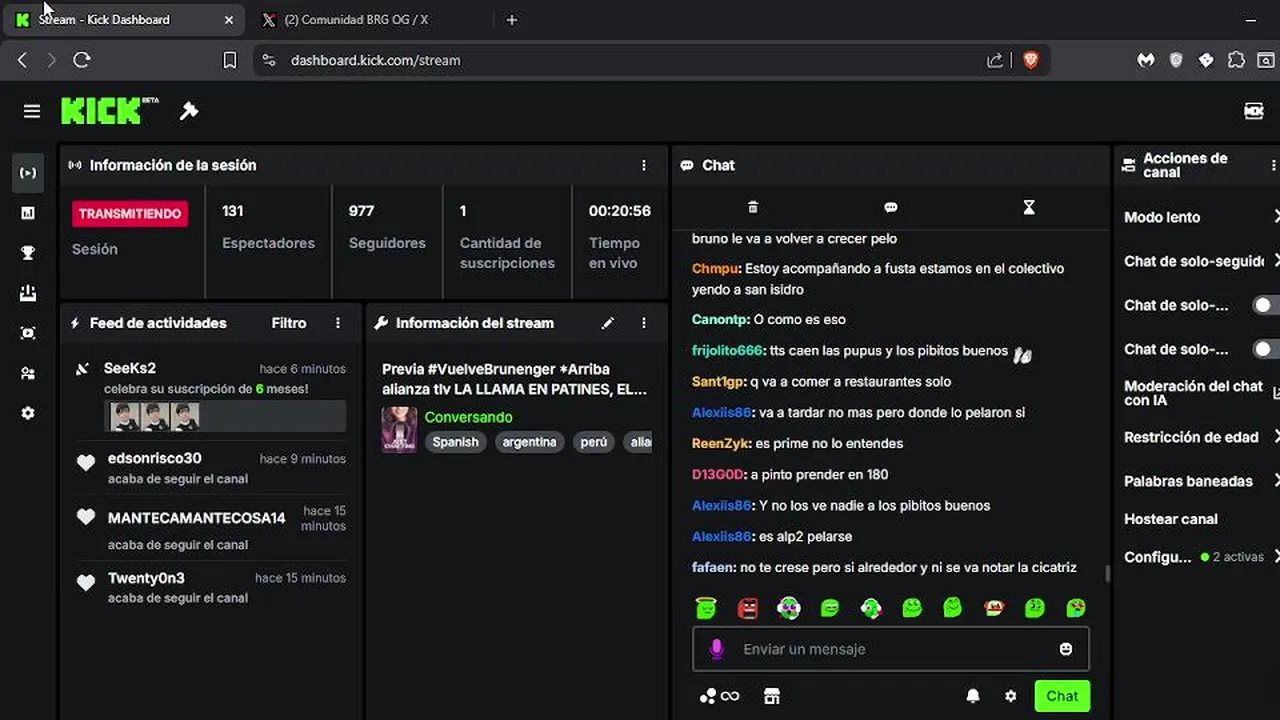1280x720 pixels.
Task: Open the gear settings icon in the left sidebar
Action: pyautogui.click(x=28, y=413)
